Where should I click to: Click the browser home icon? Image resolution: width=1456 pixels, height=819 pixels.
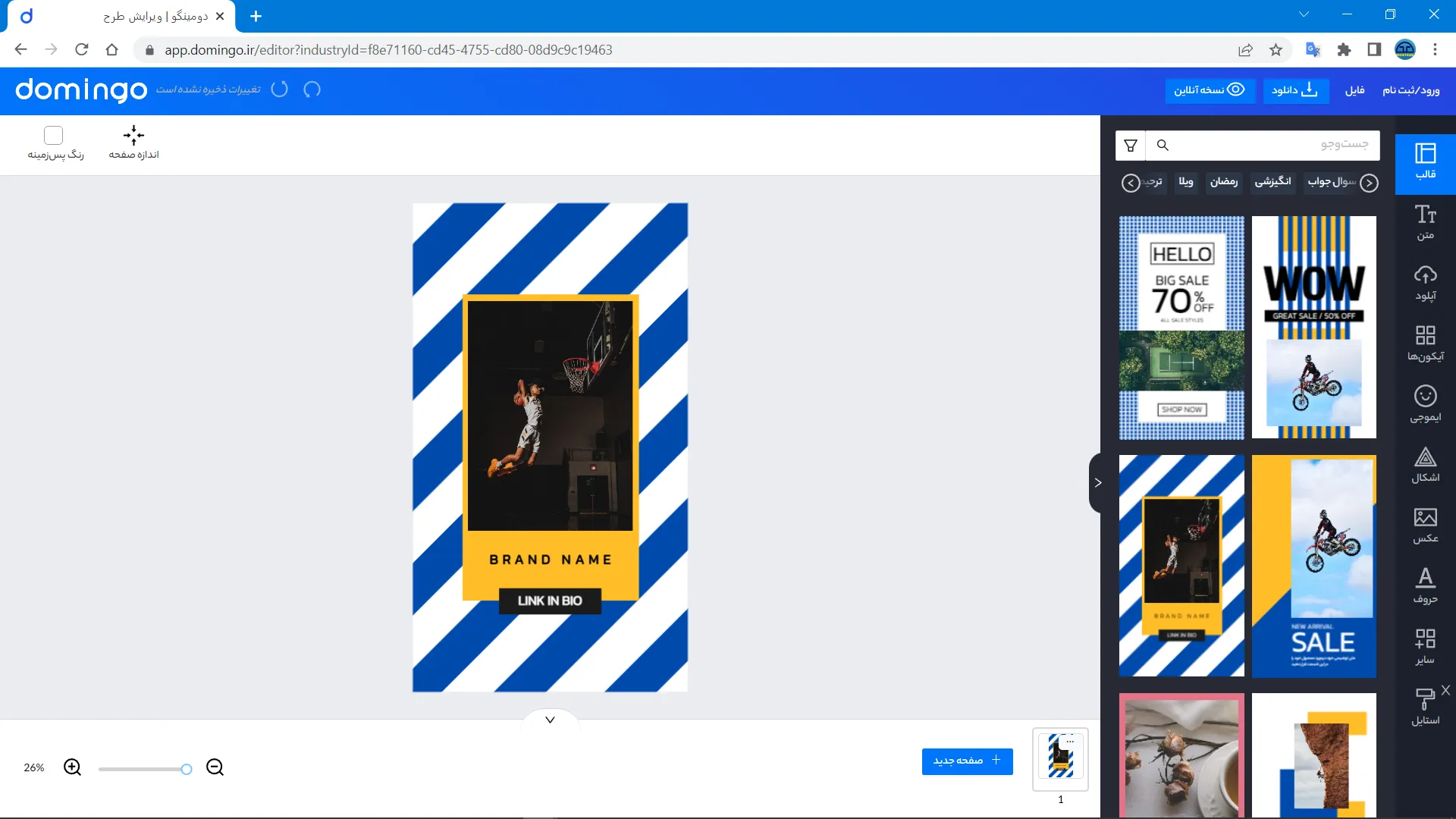click(x=112, y=50)
